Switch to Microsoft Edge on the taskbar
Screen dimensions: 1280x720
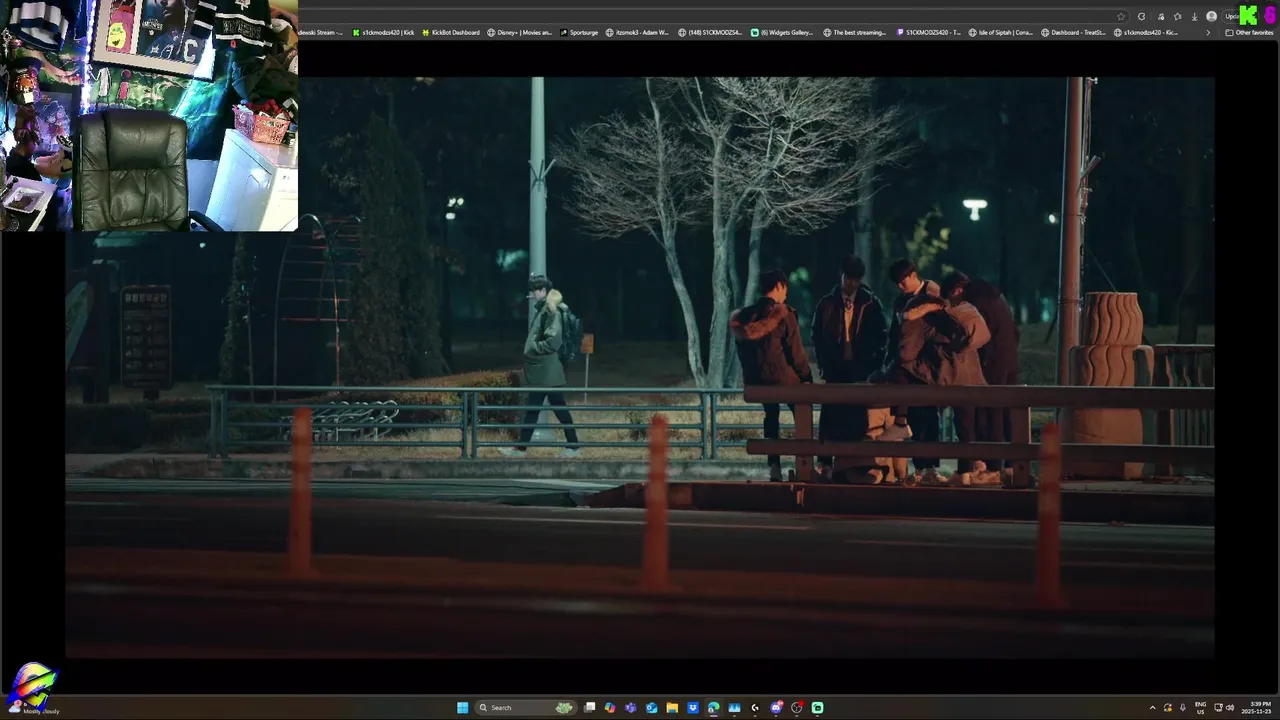coord(713,708)
